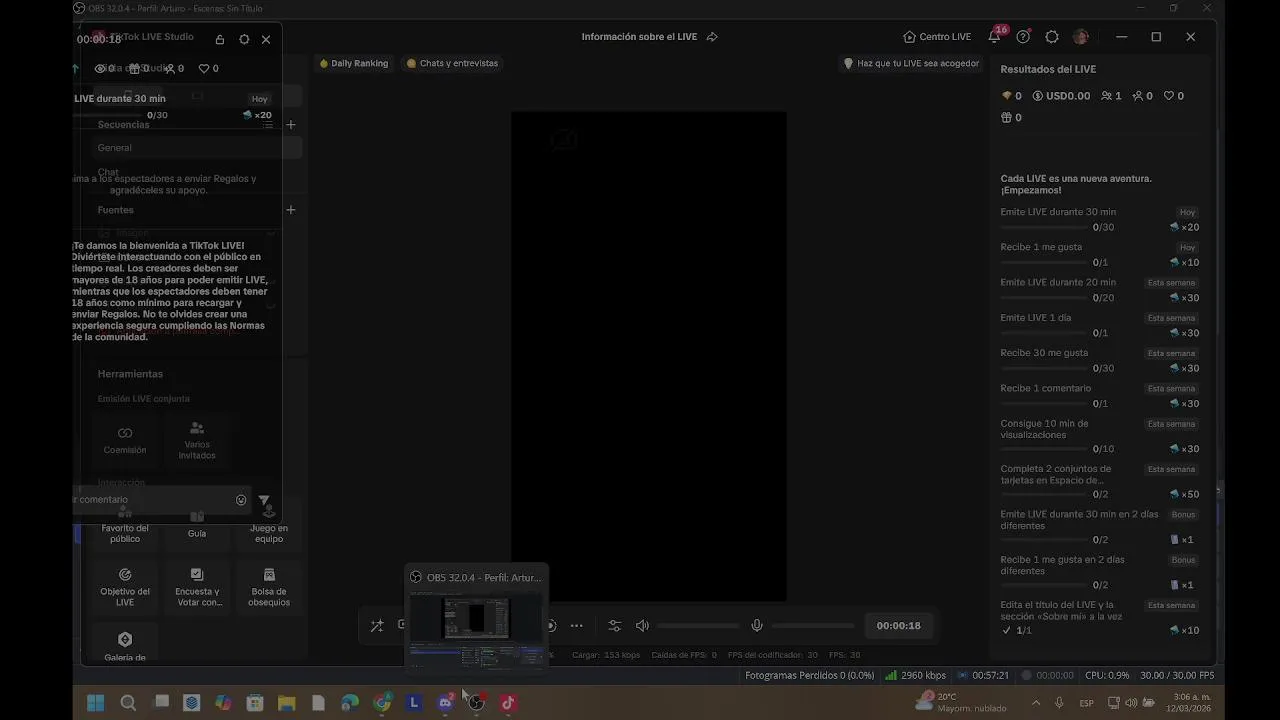The image size is (1280, 720).
Task: Open the Varios invitados tool
Action: click(x=197, y=440)
